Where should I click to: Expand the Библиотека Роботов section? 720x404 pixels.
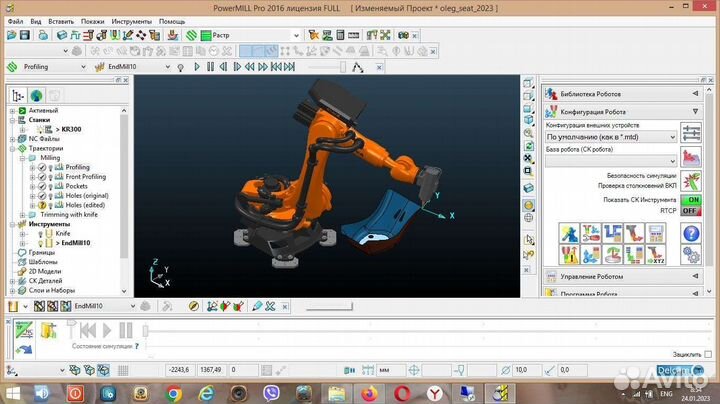coord(695,94)
